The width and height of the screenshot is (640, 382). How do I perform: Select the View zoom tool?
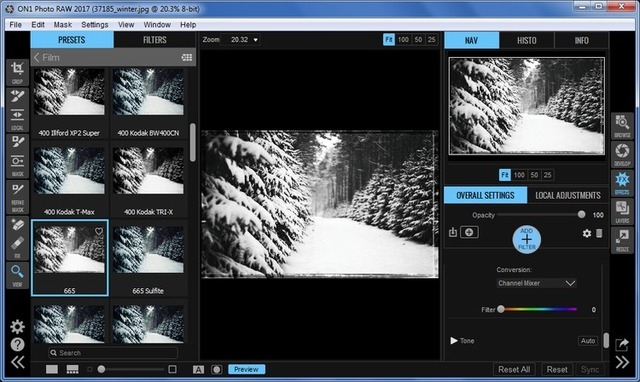17,275
